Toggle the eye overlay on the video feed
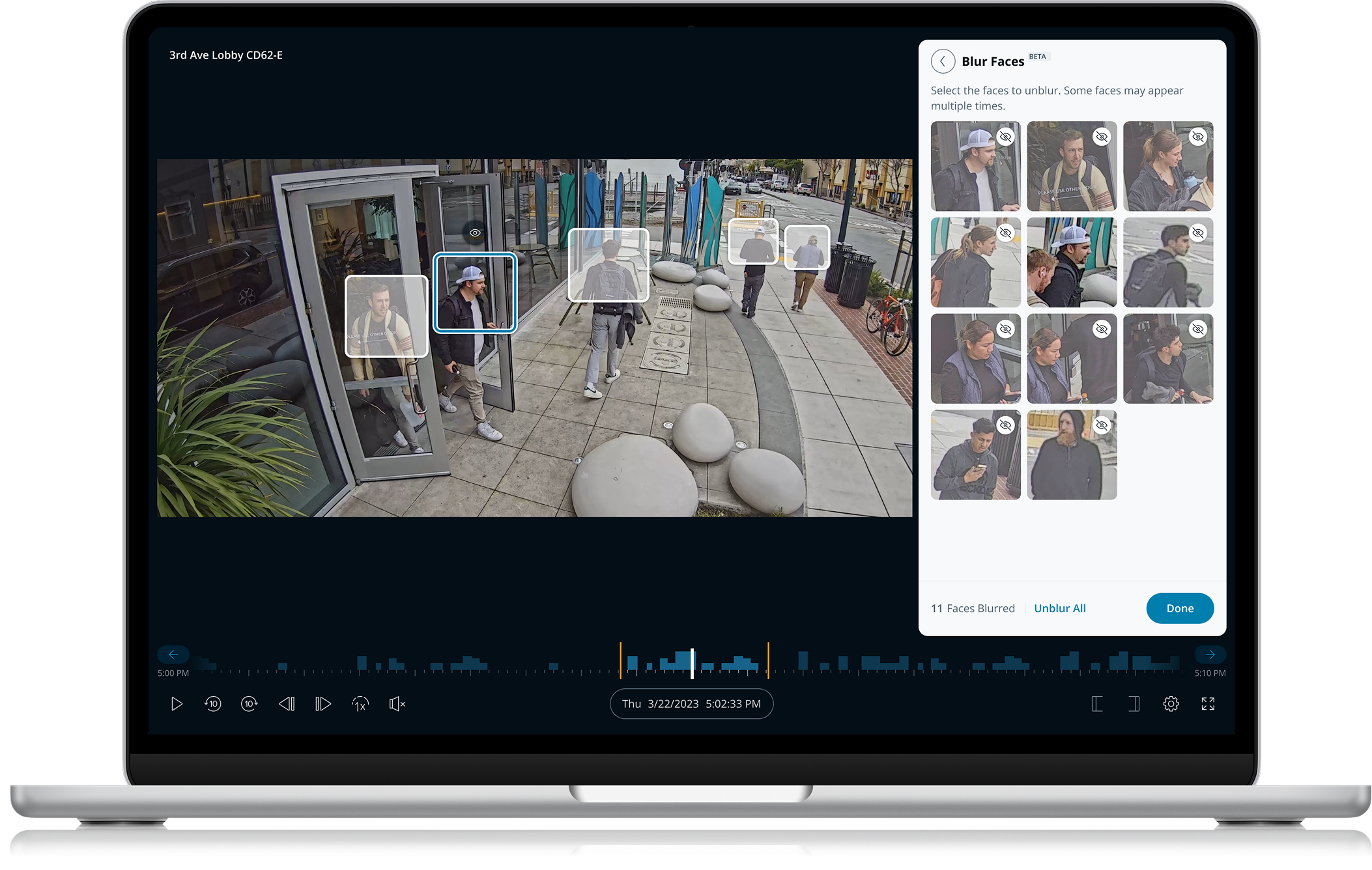Image resolution: width=1372 pixels, height=870 pixels. pyautogui.click(x=475, y=232)
